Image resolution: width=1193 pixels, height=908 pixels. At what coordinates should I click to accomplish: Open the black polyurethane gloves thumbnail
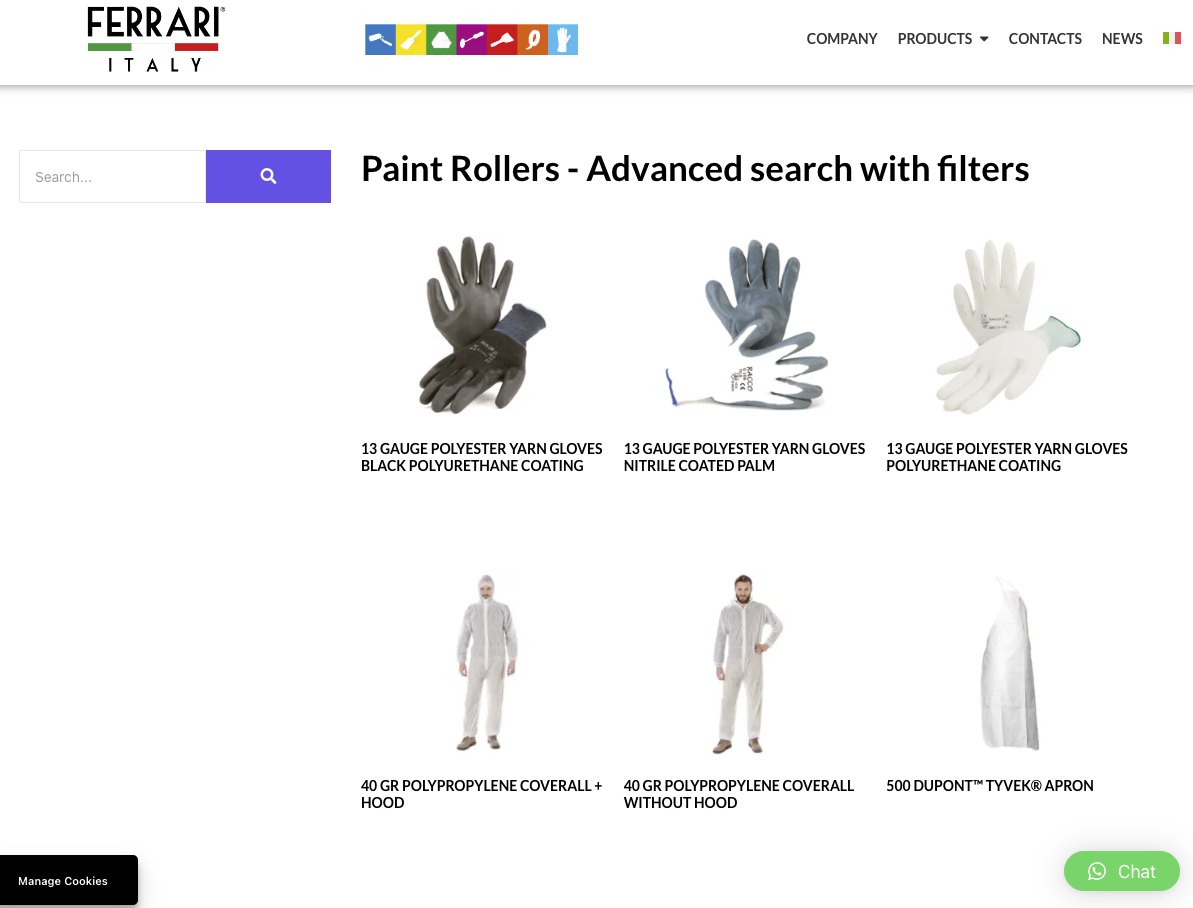482,325
